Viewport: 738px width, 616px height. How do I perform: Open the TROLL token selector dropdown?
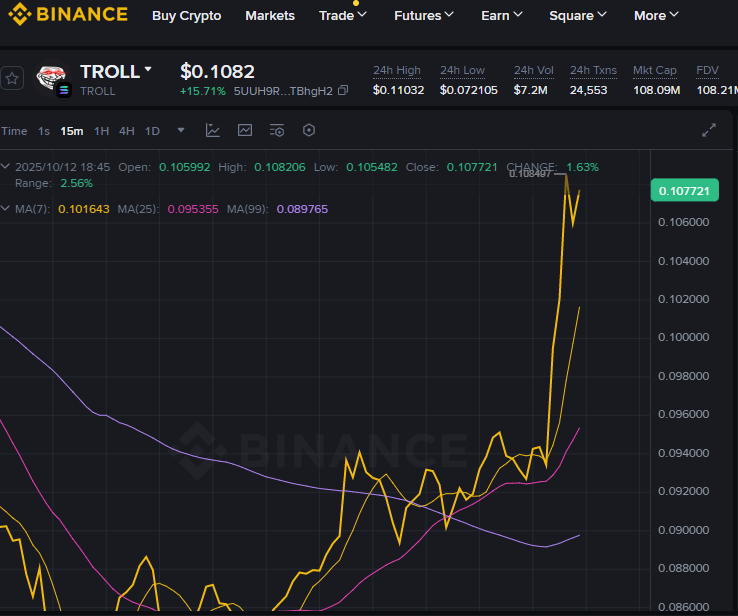[148, 70]
